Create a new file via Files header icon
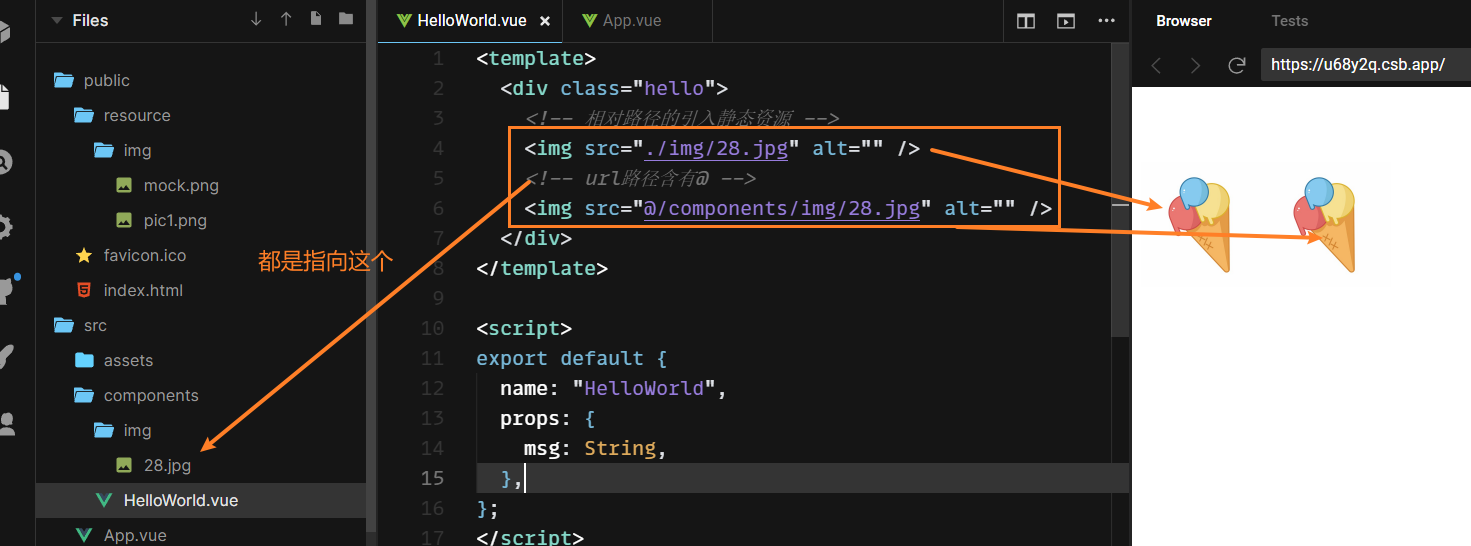This screenshot has height=546, width=1471. pos(316,19)
